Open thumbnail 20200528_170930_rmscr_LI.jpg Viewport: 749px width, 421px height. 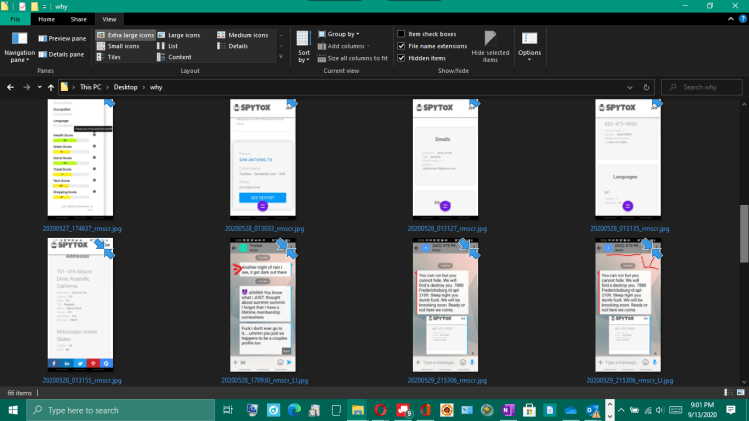point(262,310)
